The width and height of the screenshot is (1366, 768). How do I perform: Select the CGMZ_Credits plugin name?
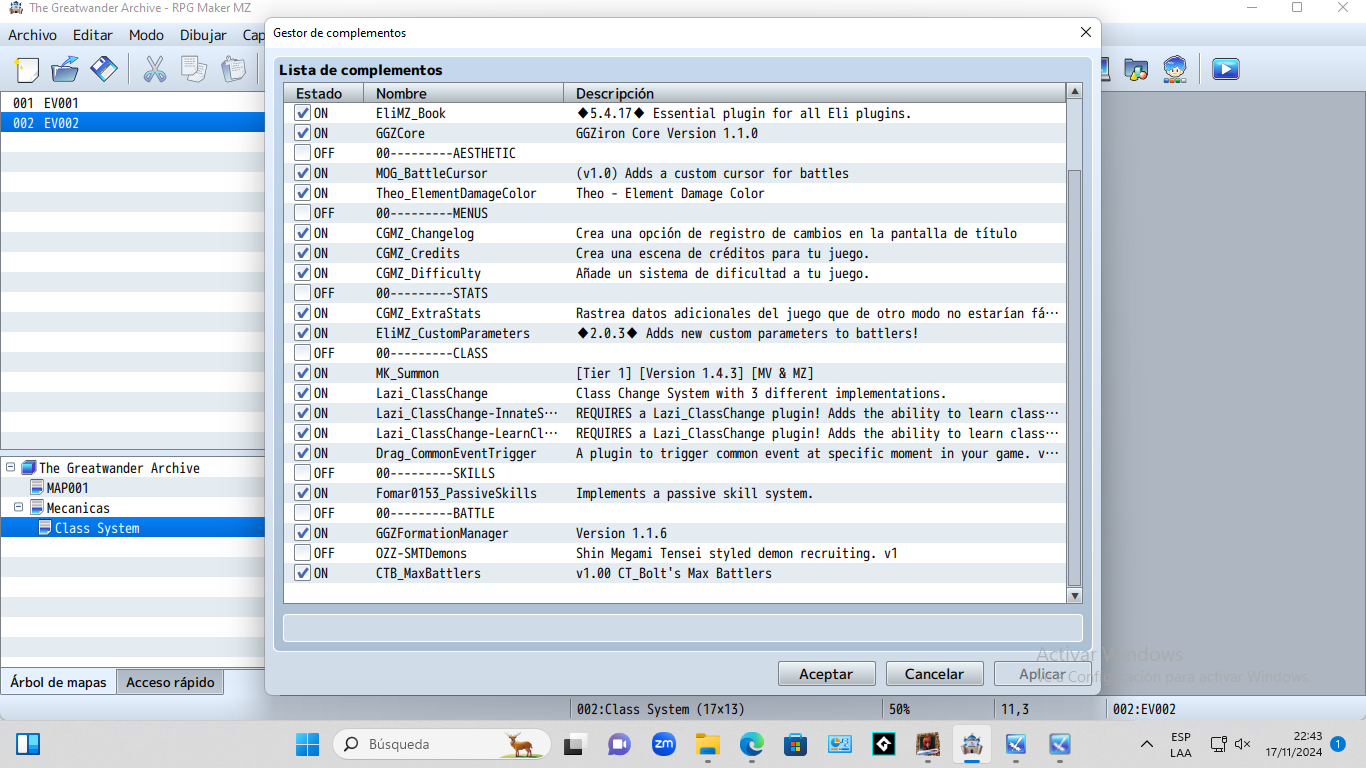(x=418, y=253)
